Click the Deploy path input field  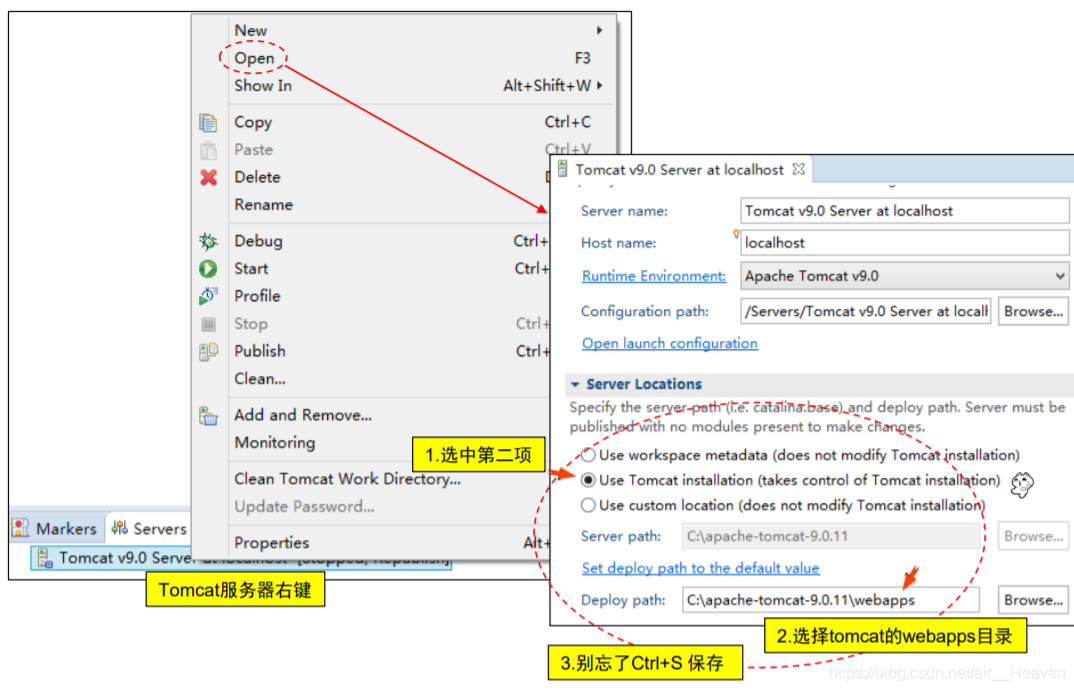(x=830, y=600)
